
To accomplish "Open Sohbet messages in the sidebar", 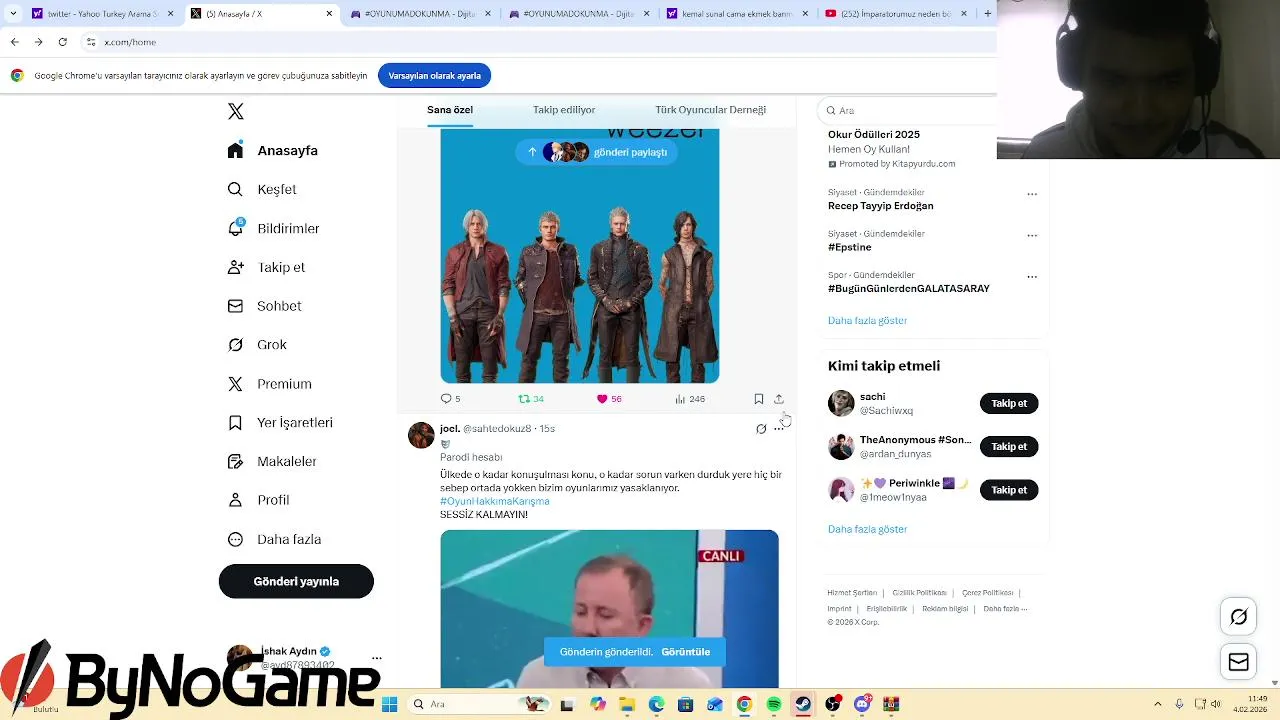I will (x=264, y=306).
